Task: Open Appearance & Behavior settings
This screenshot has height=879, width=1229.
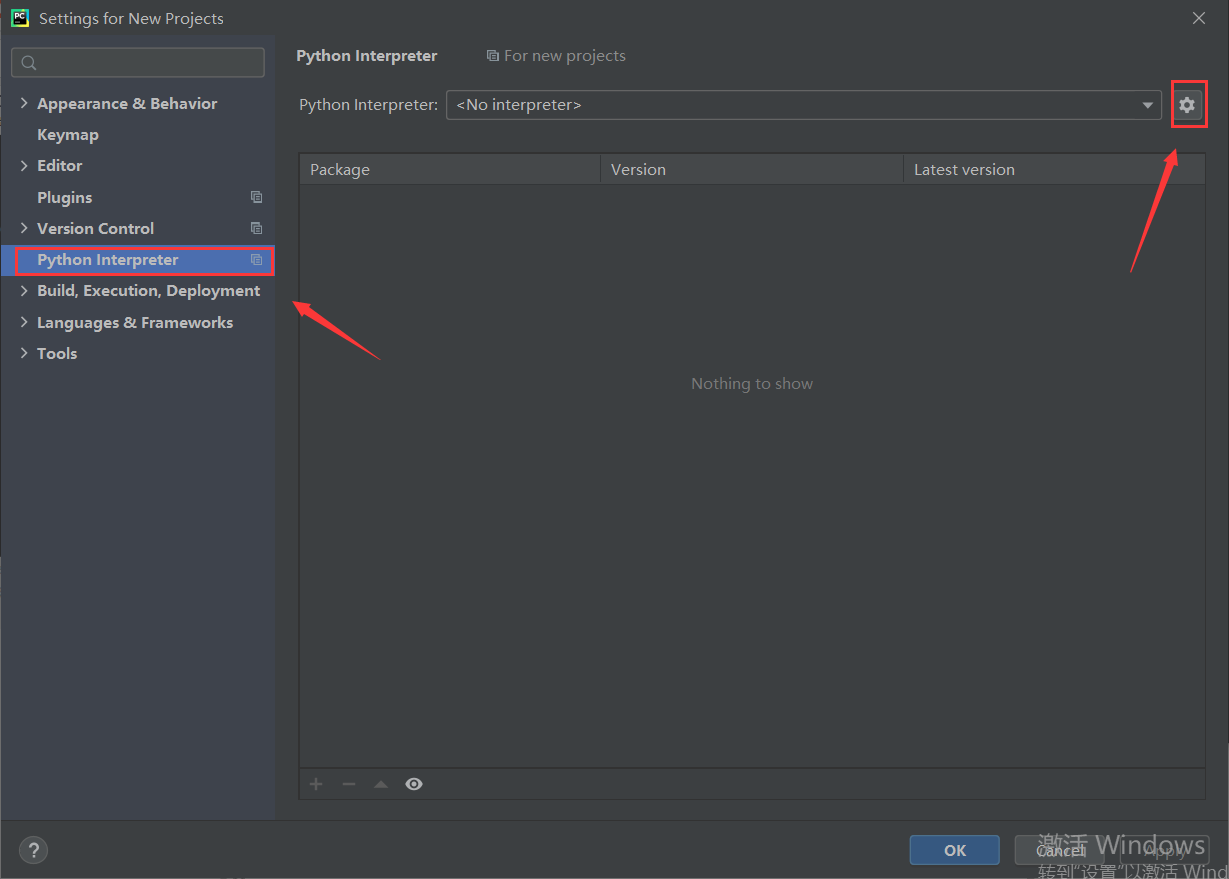Action: [127, 103]
